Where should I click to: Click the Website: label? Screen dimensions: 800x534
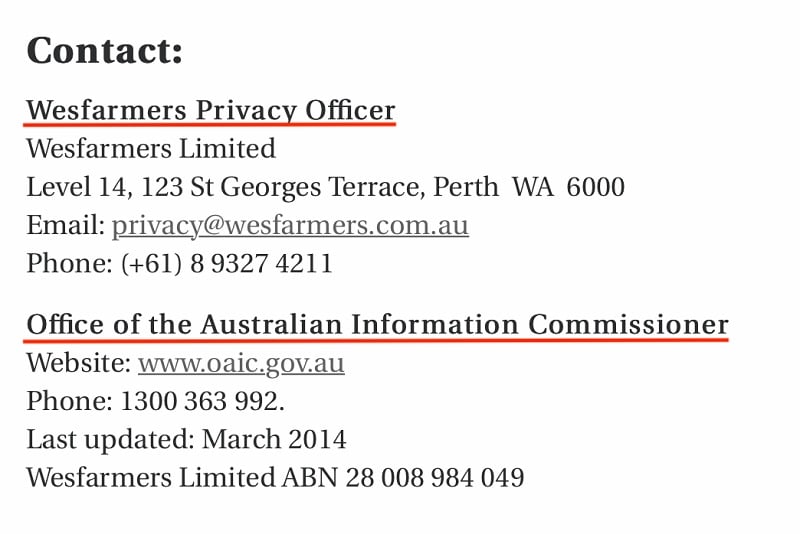click(x=79, y=363)
